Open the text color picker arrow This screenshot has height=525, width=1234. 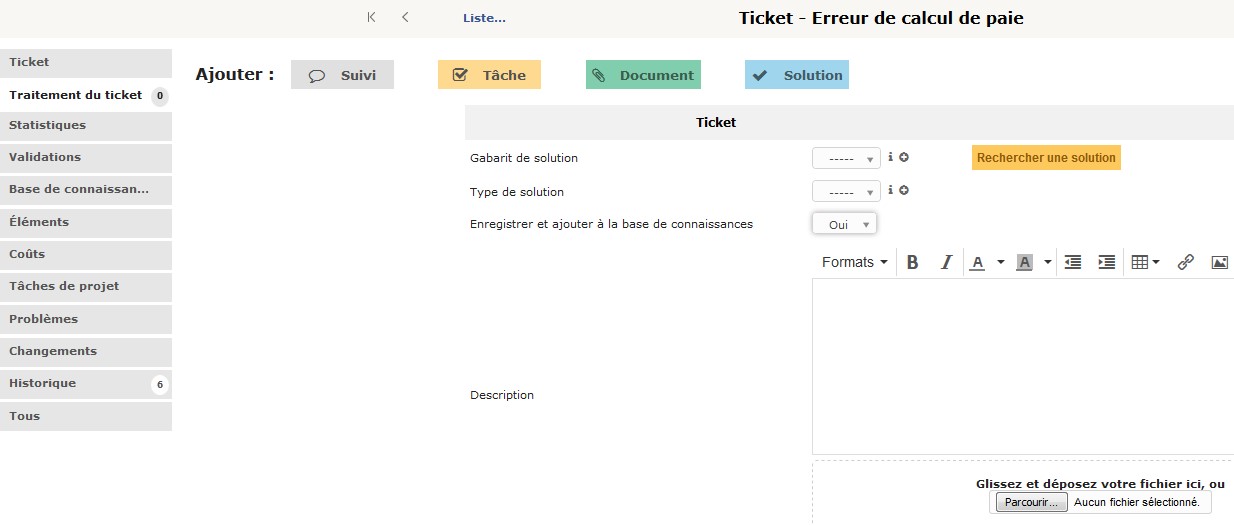[1001, 262]
